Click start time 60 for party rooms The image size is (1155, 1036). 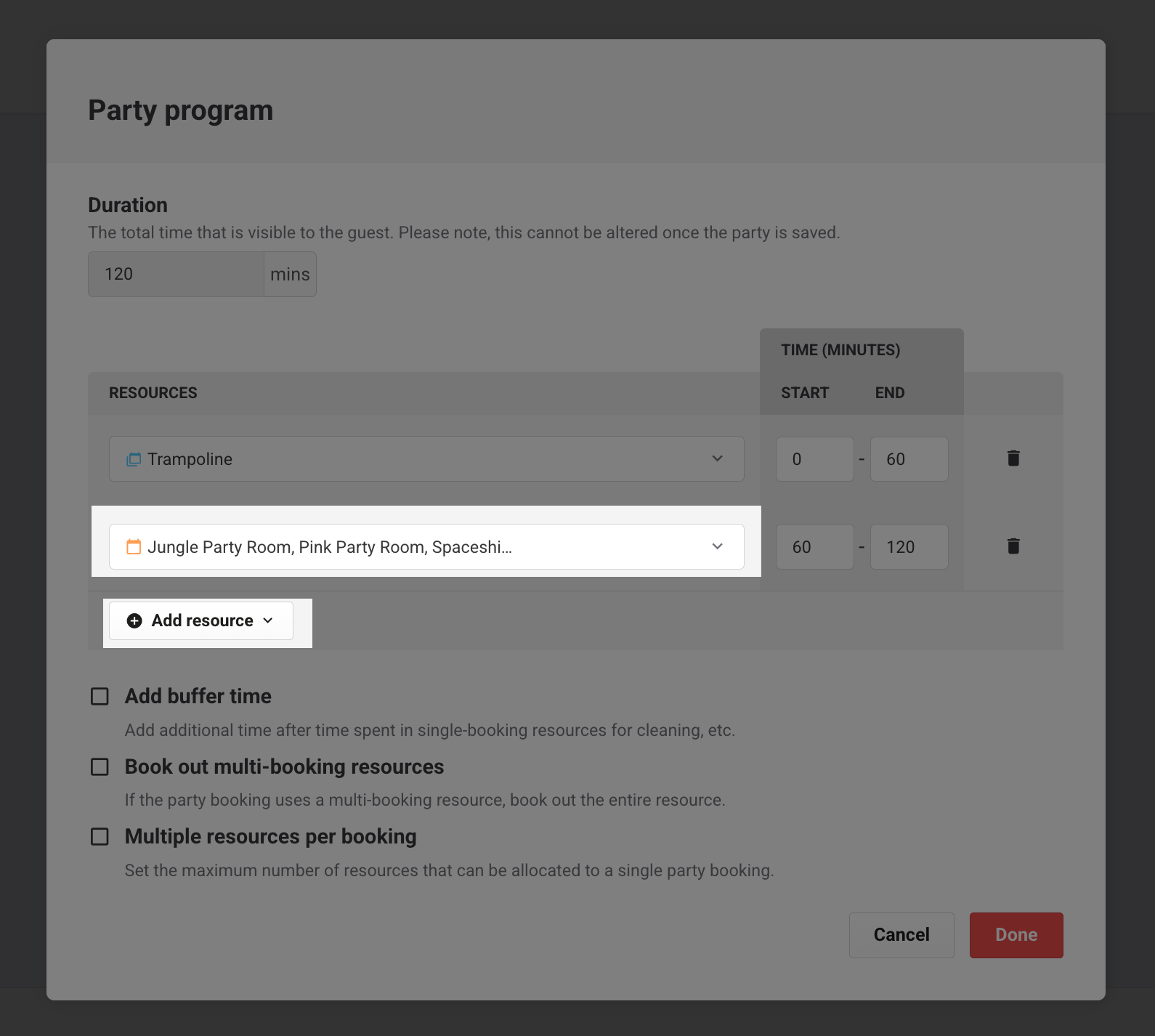point(814,547)
